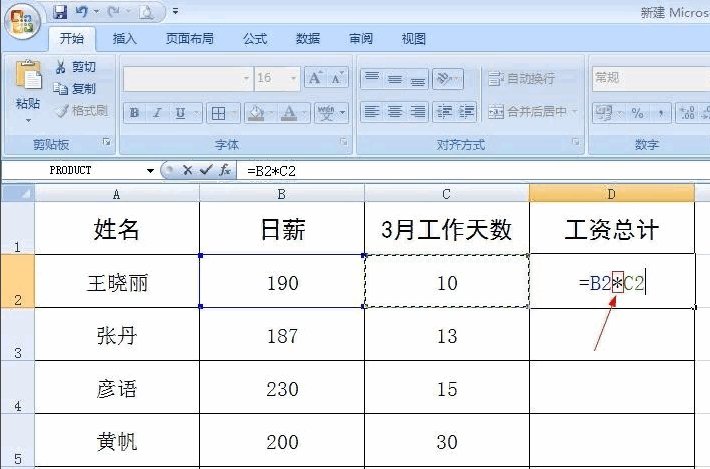Toggle middle vertical alignment
This screenshot has height=469, width=710.
click(x=395, y=79)
